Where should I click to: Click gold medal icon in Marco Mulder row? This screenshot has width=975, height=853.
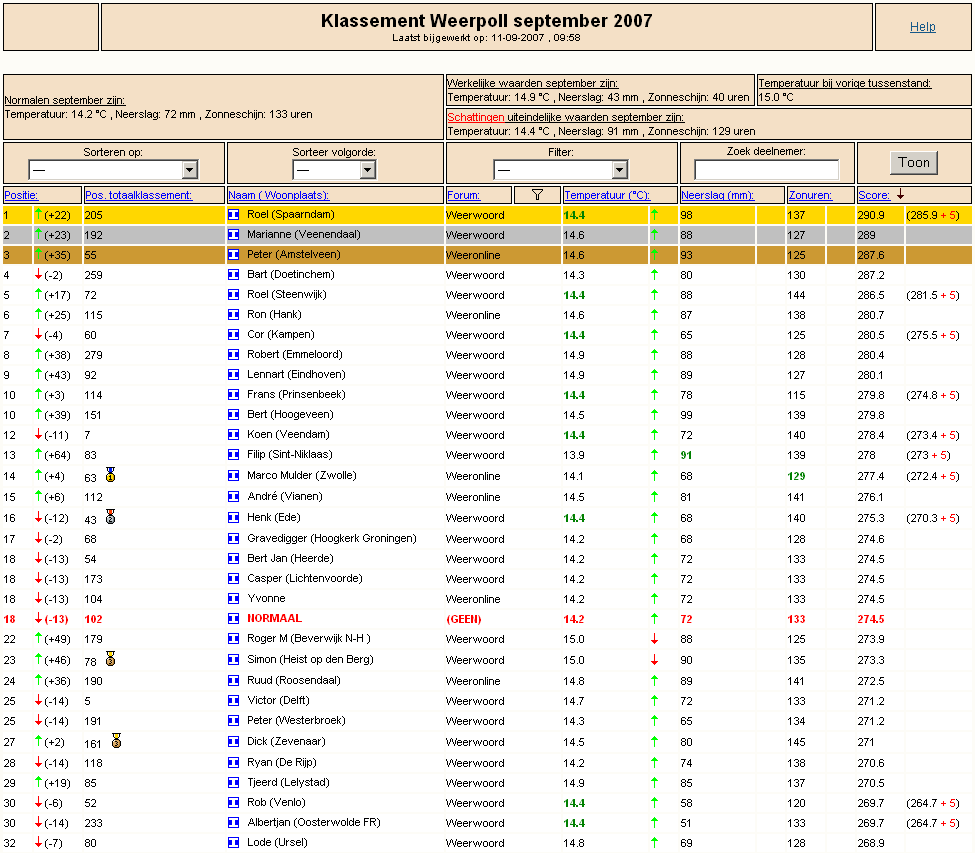110,475
